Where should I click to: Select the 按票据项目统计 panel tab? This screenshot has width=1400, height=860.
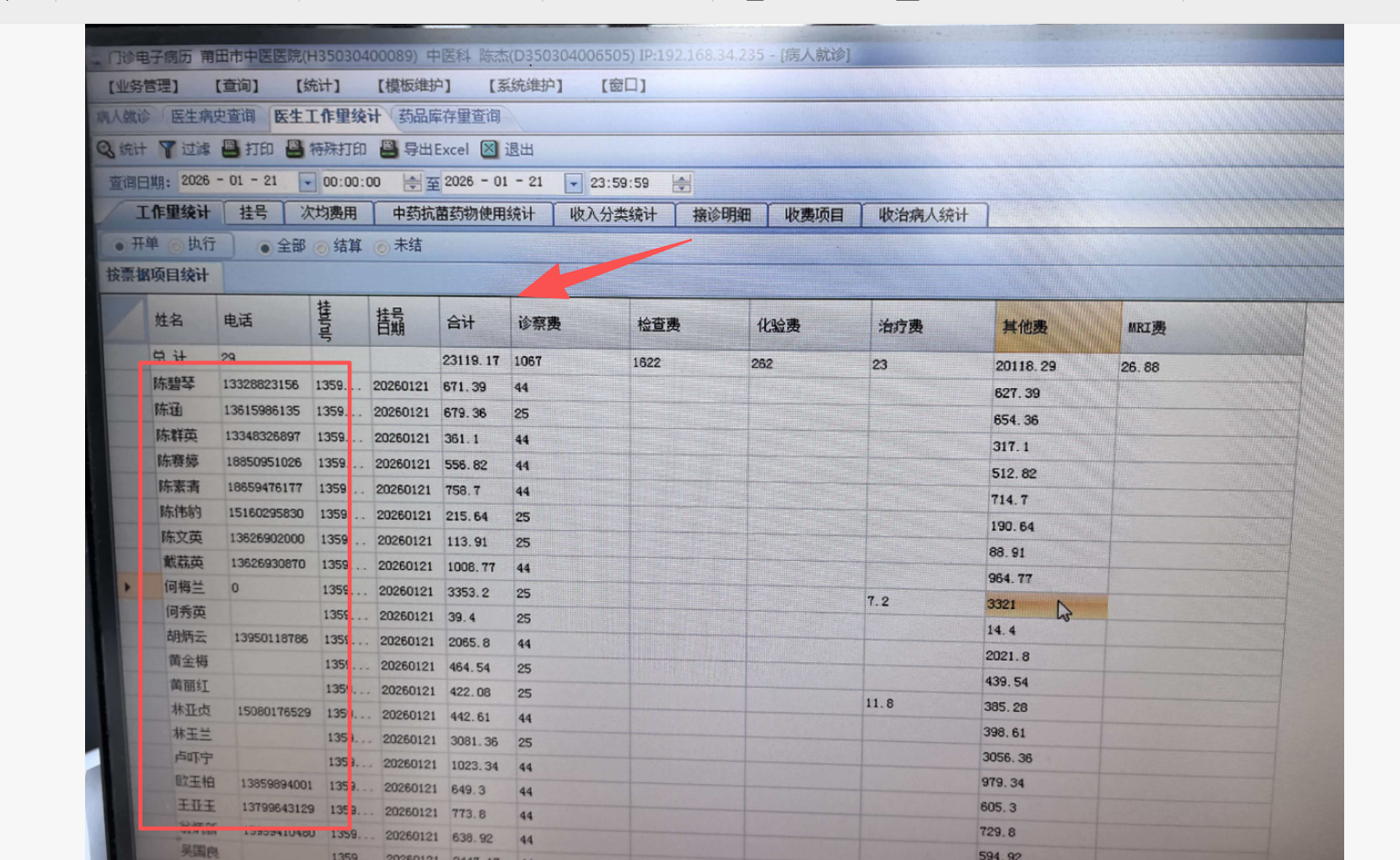coord(157,275)
